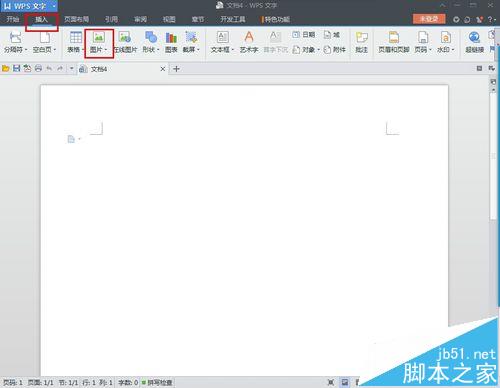Click the print icon in quick toolbar
500x388 pixels.
coord(38,69)
